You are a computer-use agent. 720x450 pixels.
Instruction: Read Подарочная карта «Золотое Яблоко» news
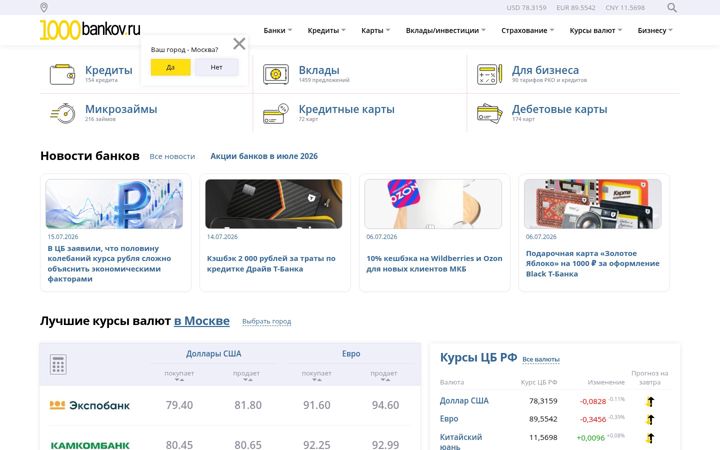click(593, 264)
